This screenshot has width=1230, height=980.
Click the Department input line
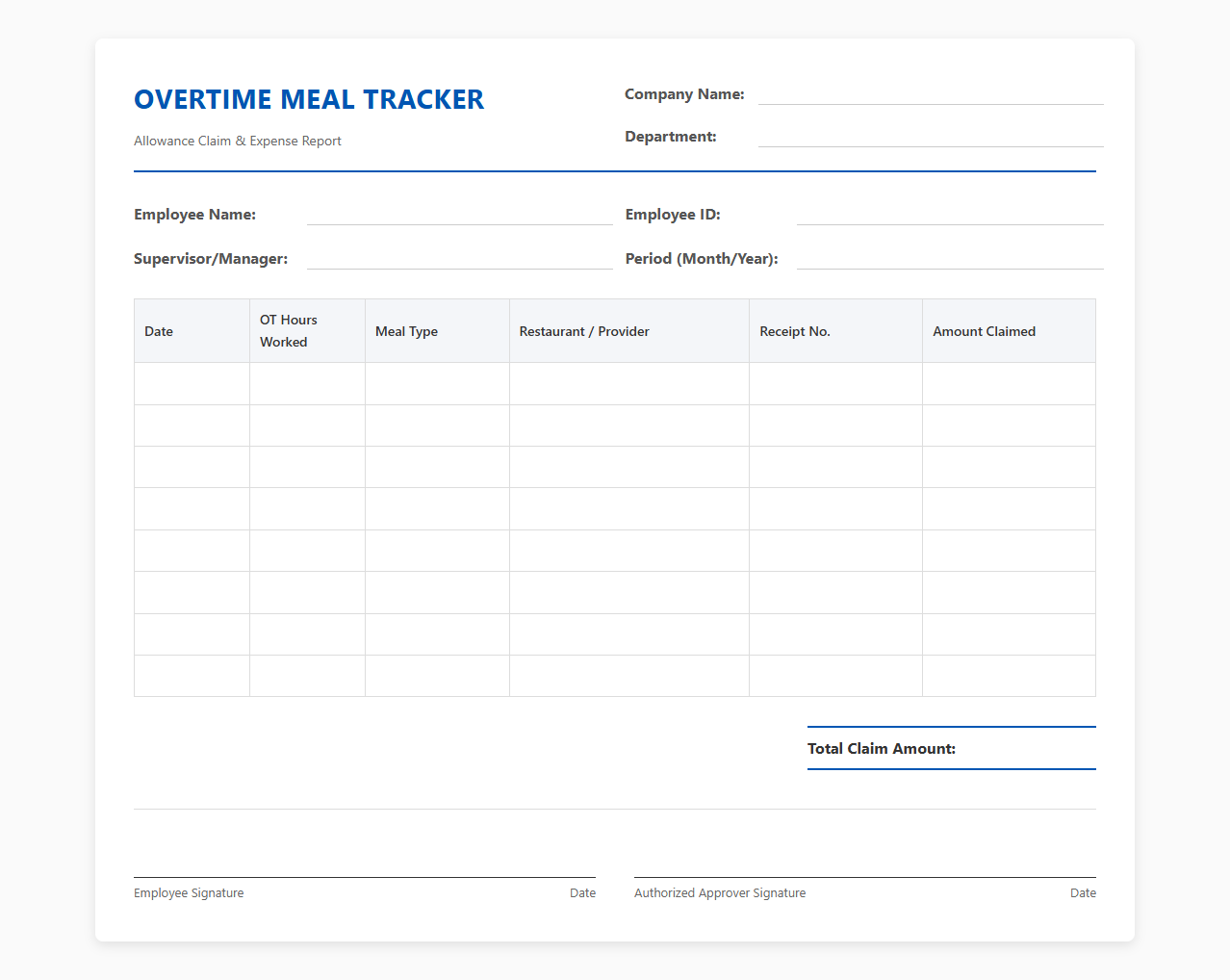[x=931, y=137]
